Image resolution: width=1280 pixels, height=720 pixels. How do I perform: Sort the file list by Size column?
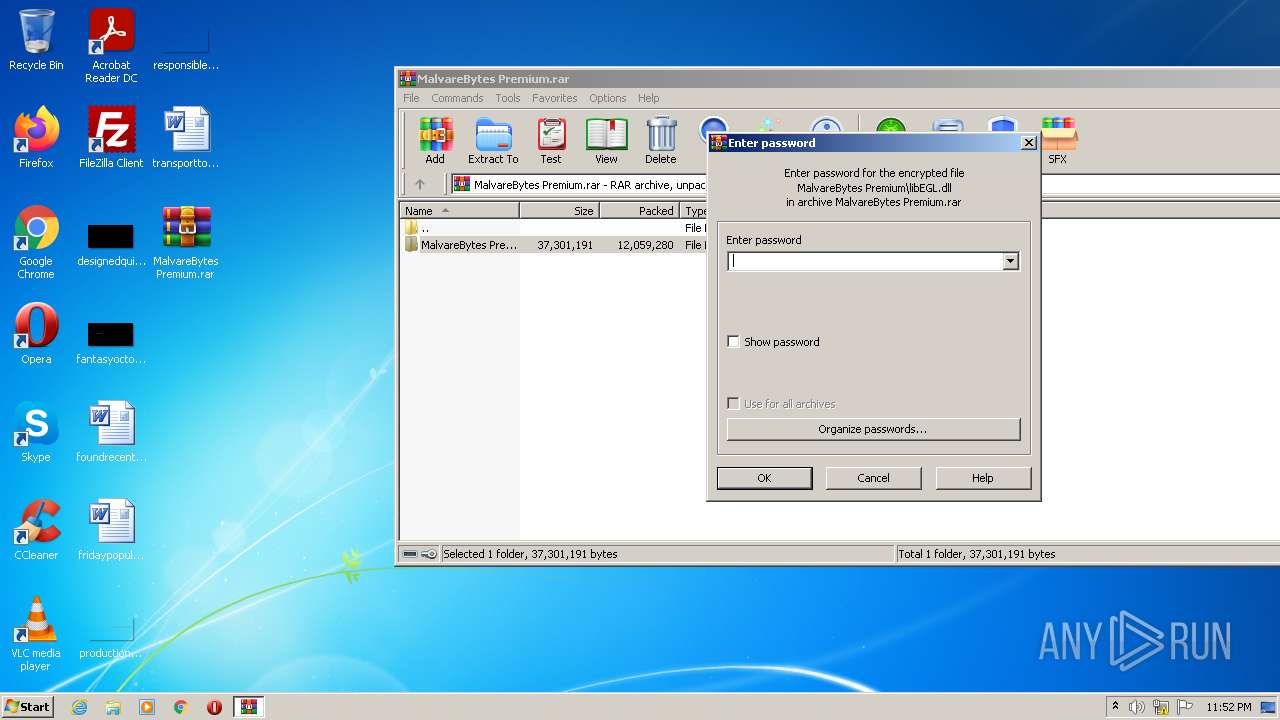[559, 211]
